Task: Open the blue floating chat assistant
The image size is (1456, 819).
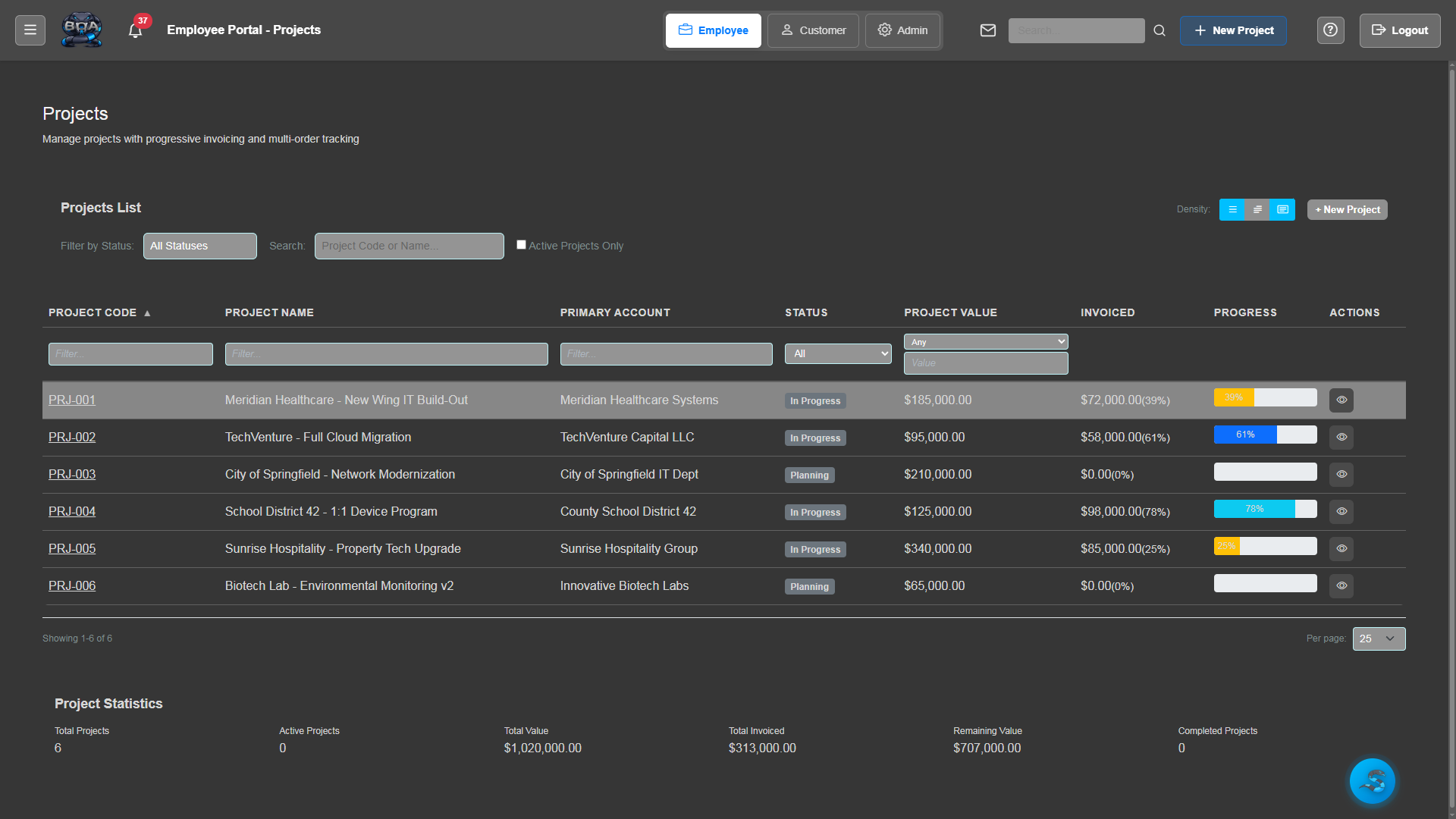Action: point(1372,780)
